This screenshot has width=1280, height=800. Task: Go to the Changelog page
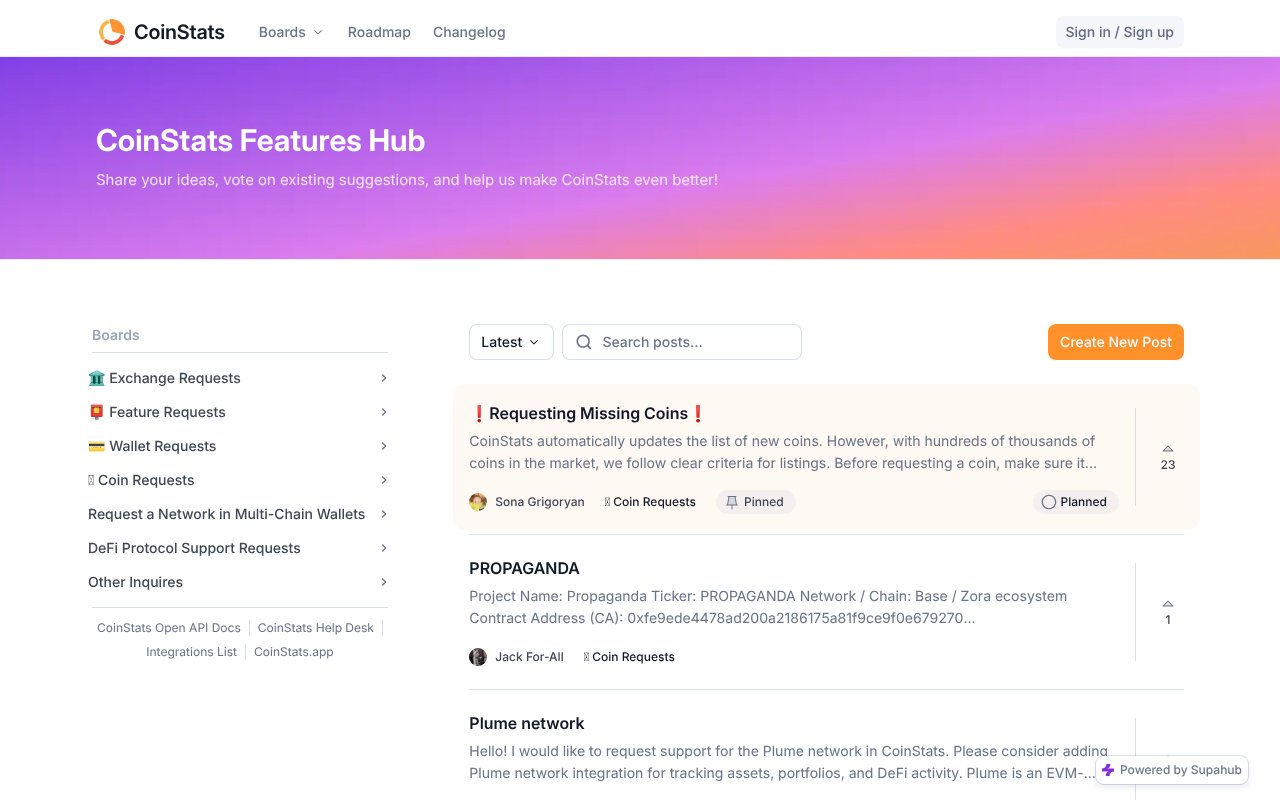[x=469, y=32]
